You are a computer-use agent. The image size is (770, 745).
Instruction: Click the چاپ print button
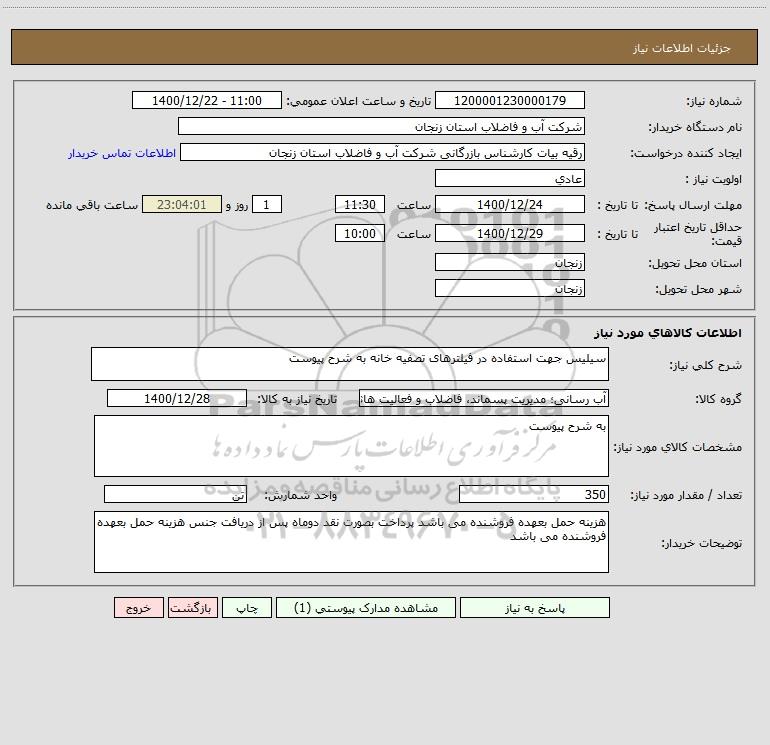tap(247, 607)
